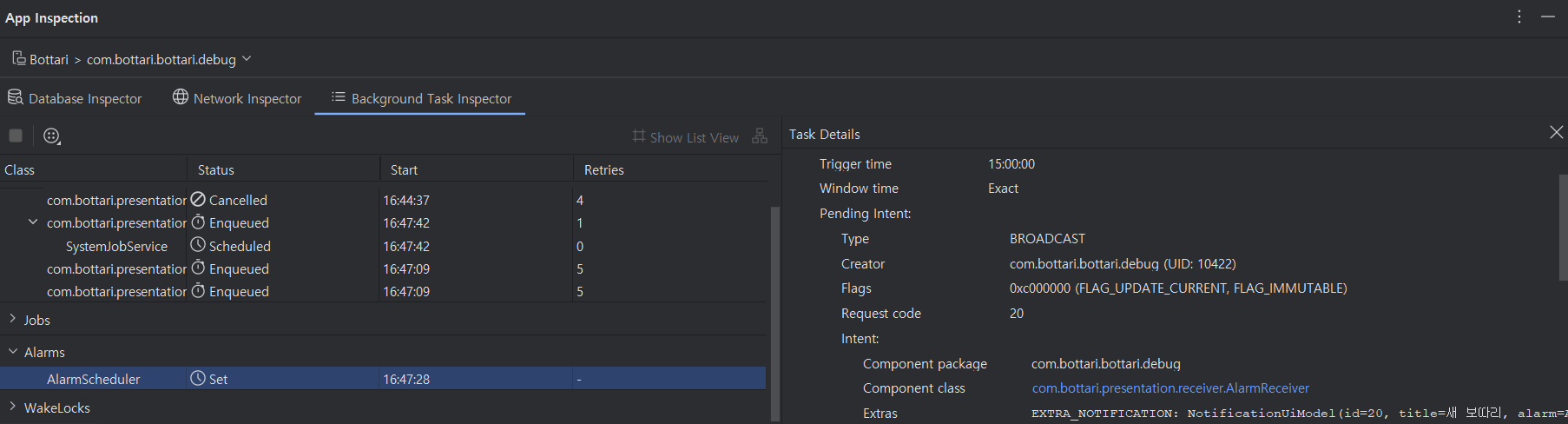Viewport: 1568px width, 424px height.
Task: Hide the App Inspection tool window
Action: (x=1548, y=17)
